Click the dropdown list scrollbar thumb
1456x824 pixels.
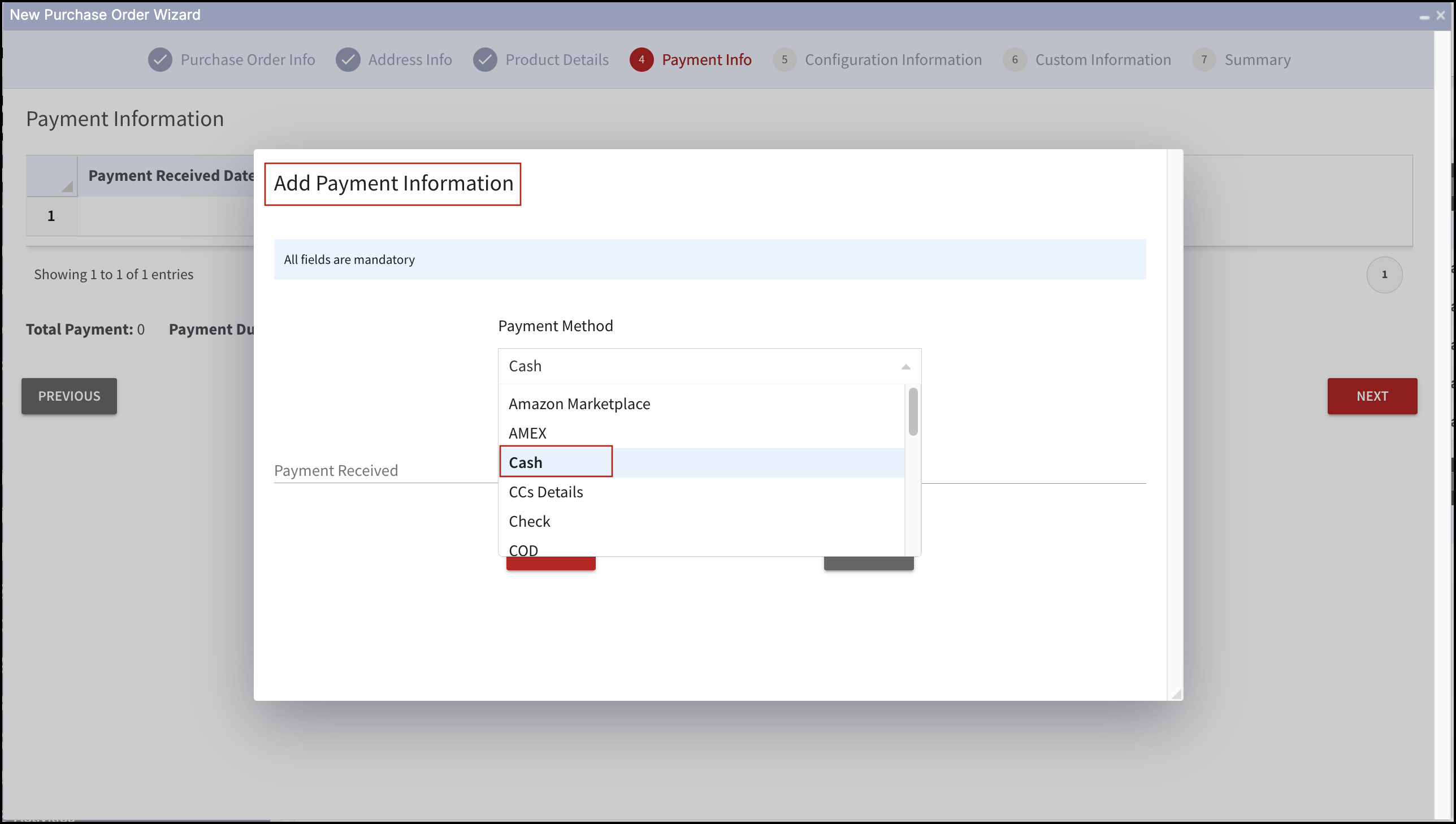(x=913, y=411)
